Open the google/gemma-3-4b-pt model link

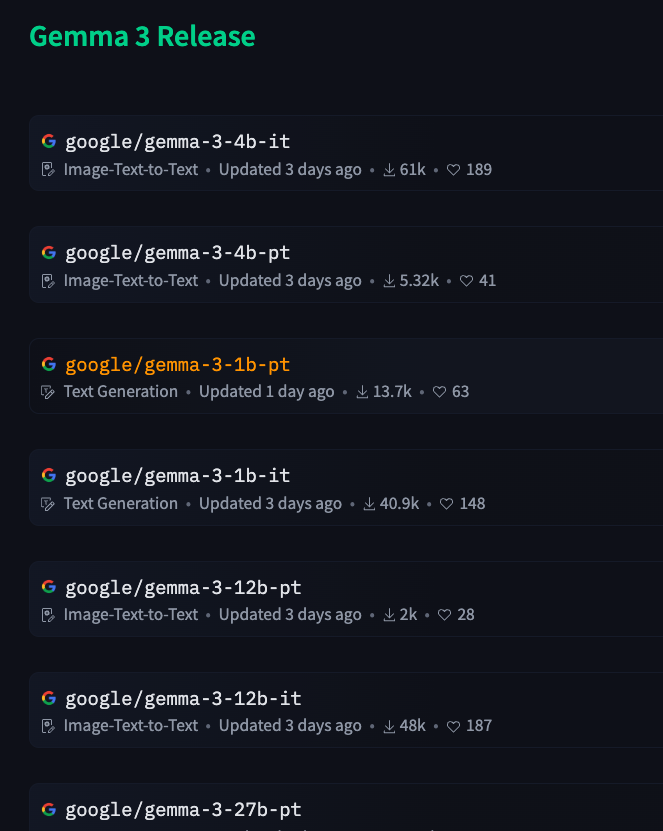(x=178, y=253)
